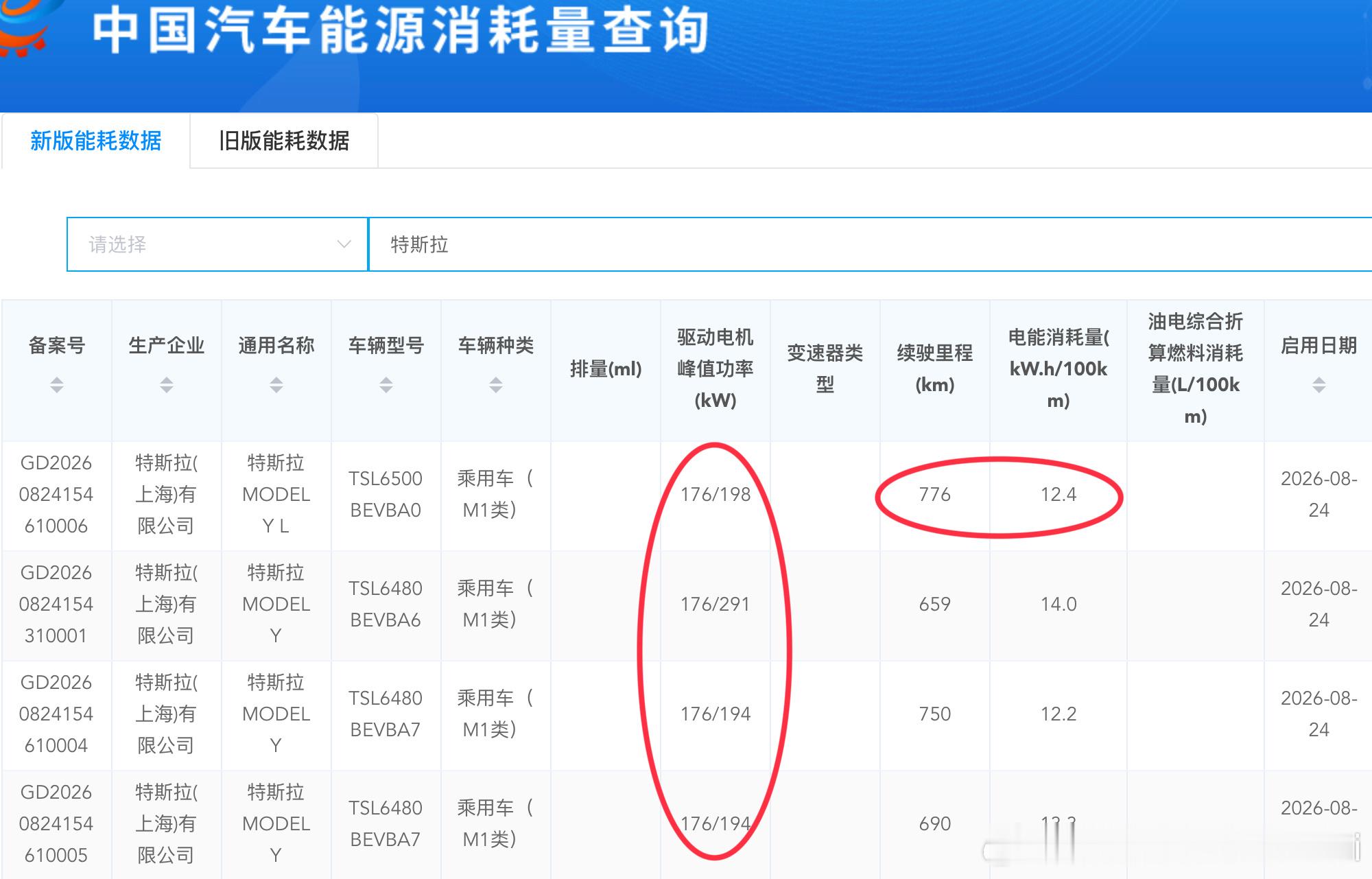Click filing number ending in 610004
Viewport: 1372px width, 879px height.
point(56,714)
